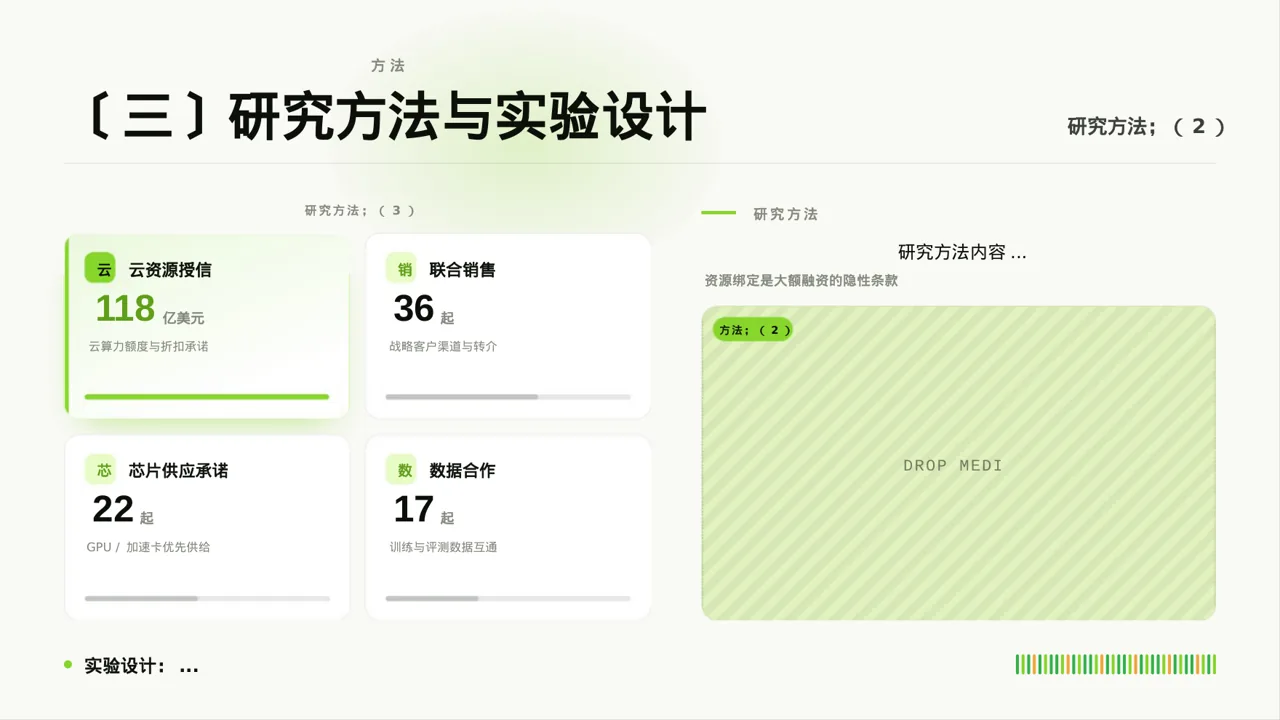Click the 资源绑定是大额融资的隐性条款 caption
This screenshot has height=720, width=1280.
801,281
